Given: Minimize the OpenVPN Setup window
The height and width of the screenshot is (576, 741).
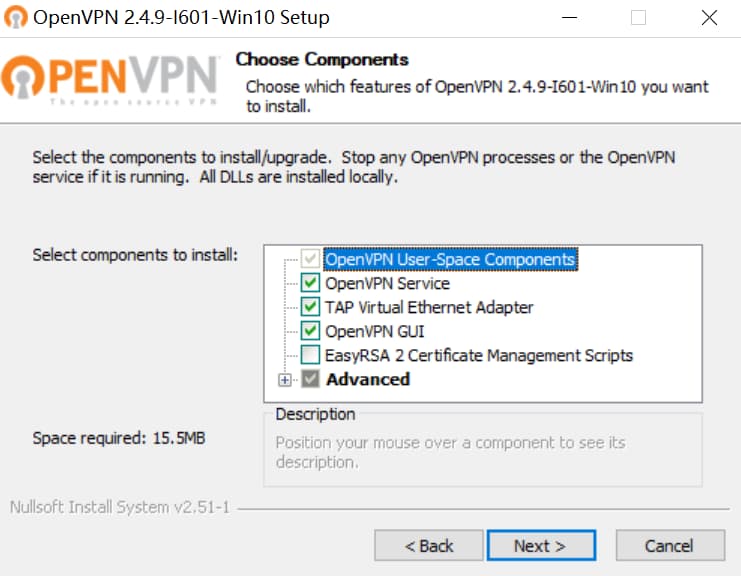Looking at the screenshot, I should click(x=568, y=17).
